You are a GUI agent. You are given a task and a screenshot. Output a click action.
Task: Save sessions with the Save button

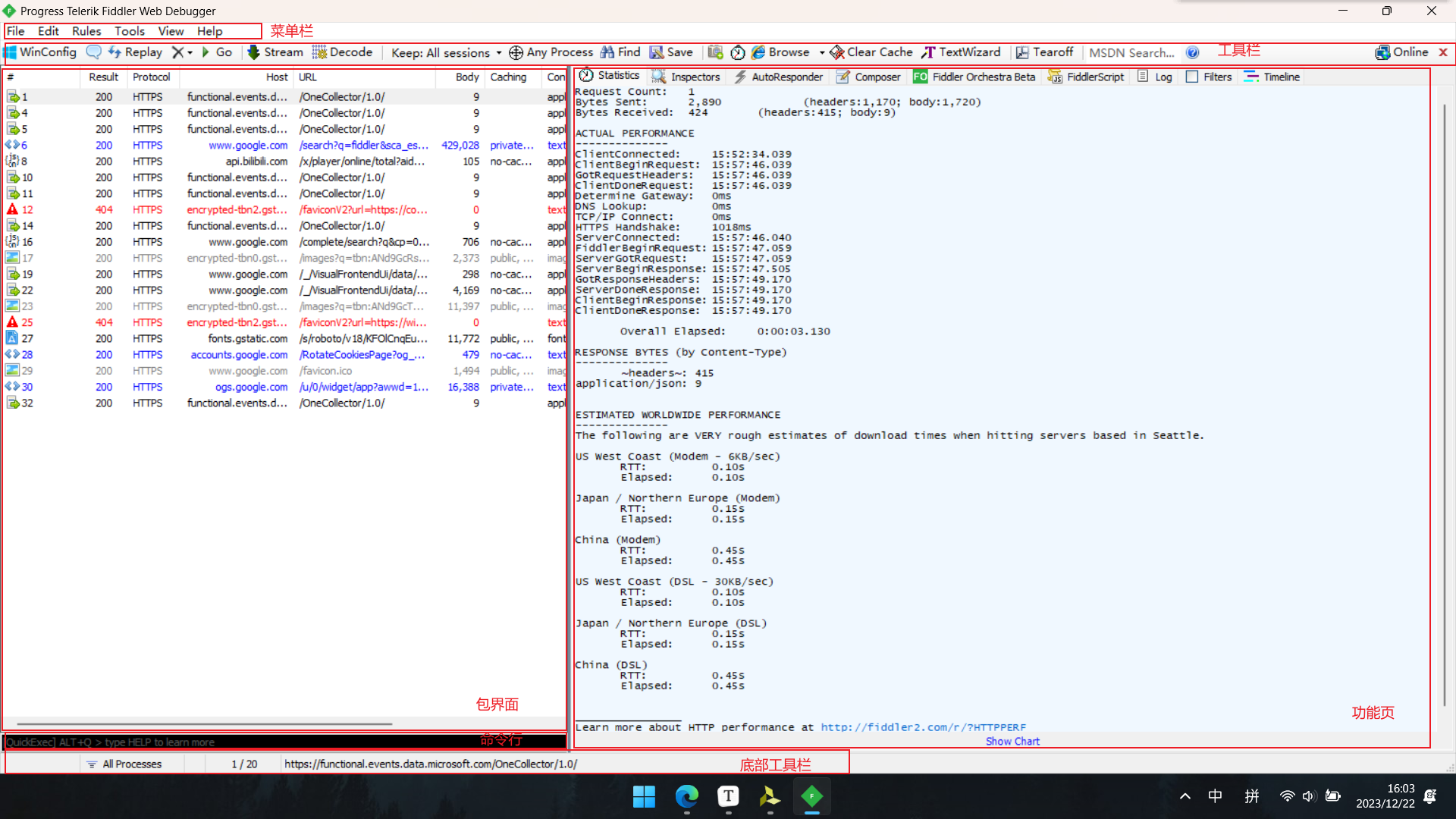(671, 52)
